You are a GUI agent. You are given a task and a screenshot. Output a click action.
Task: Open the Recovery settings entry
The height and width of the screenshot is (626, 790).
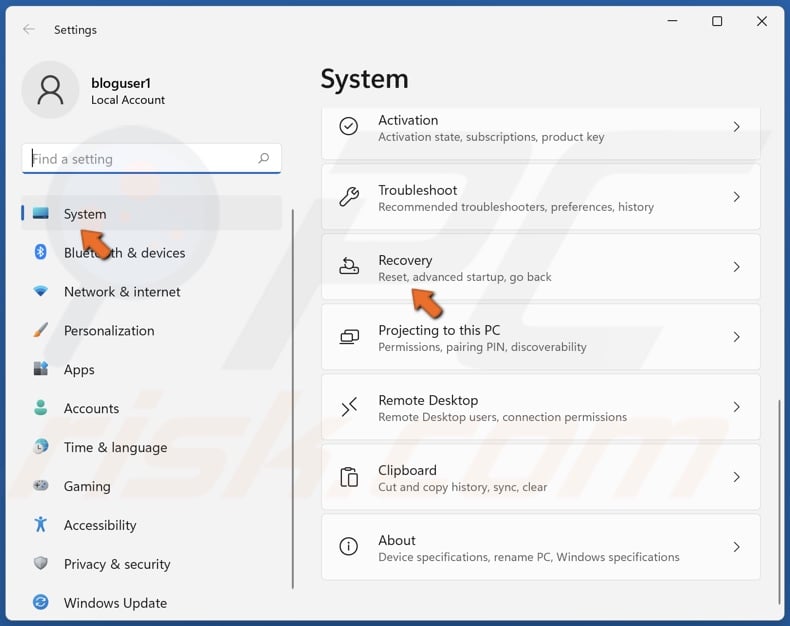click(x=541, y=267)
